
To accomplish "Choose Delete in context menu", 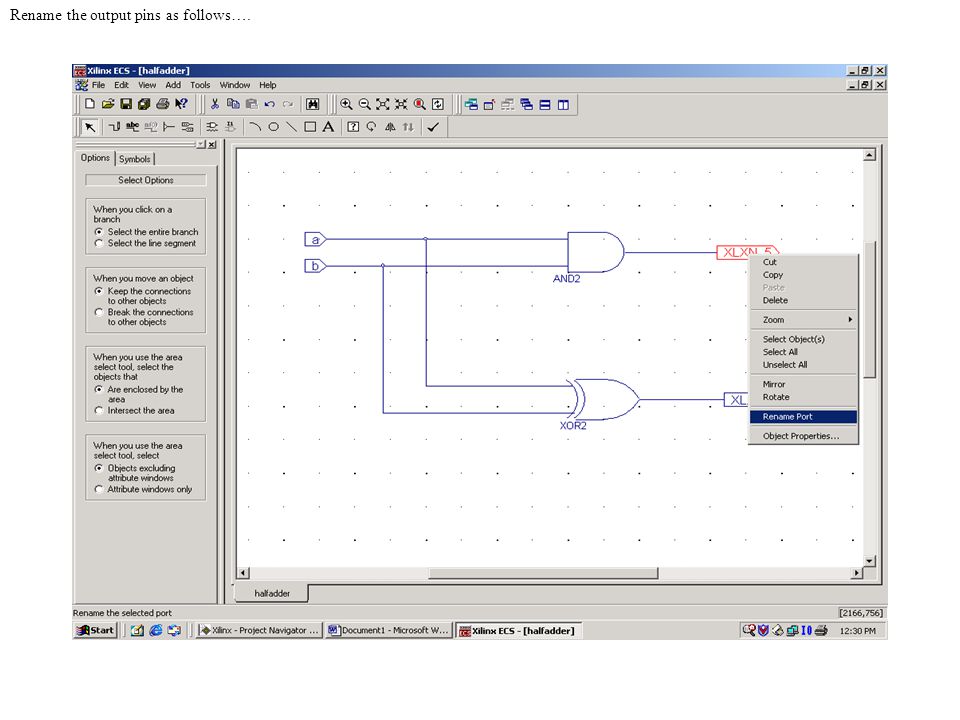I will click(803, 300).
